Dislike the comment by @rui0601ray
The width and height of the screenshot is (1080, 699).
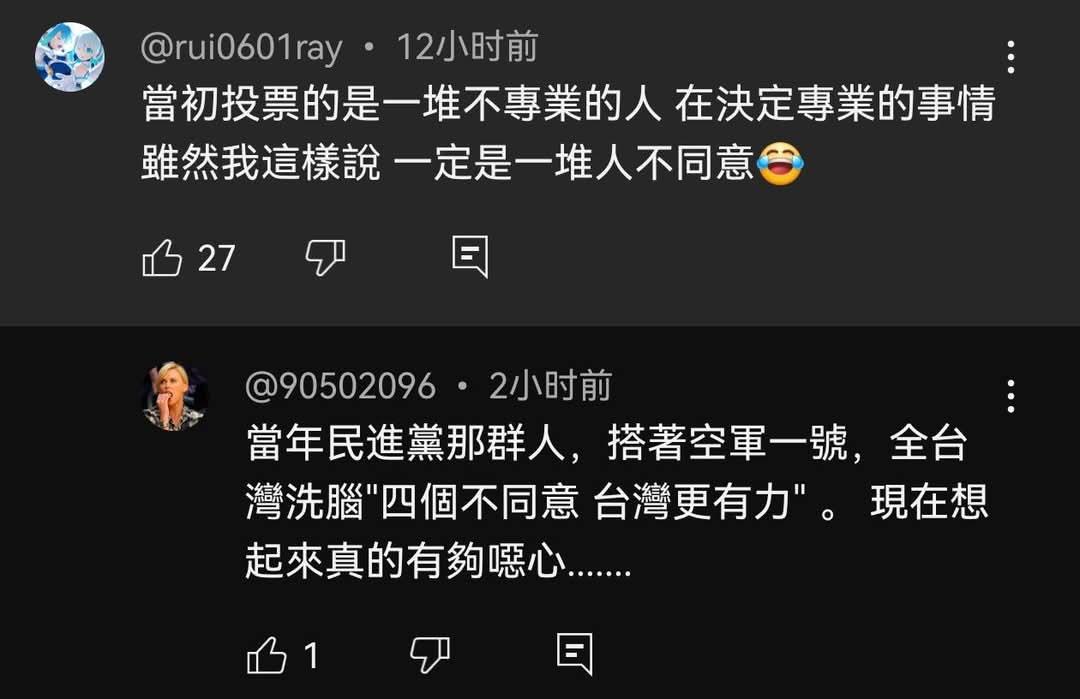pyautogui.click(x=325, y=258)
